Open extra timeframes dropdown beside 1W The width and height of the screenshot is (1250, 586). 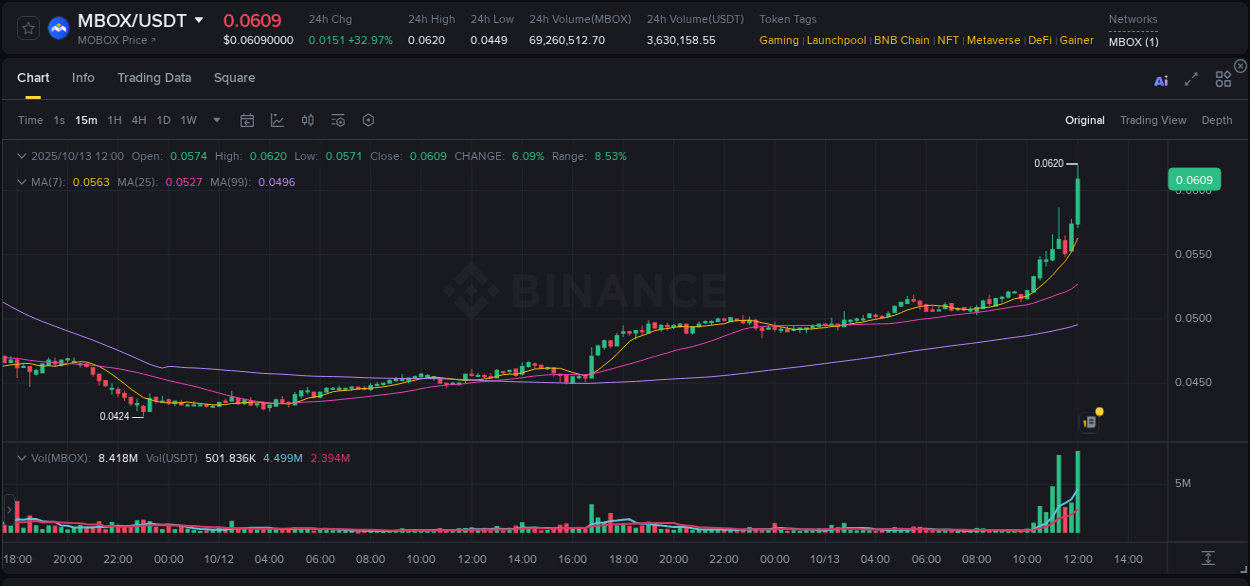click(215, 120)
